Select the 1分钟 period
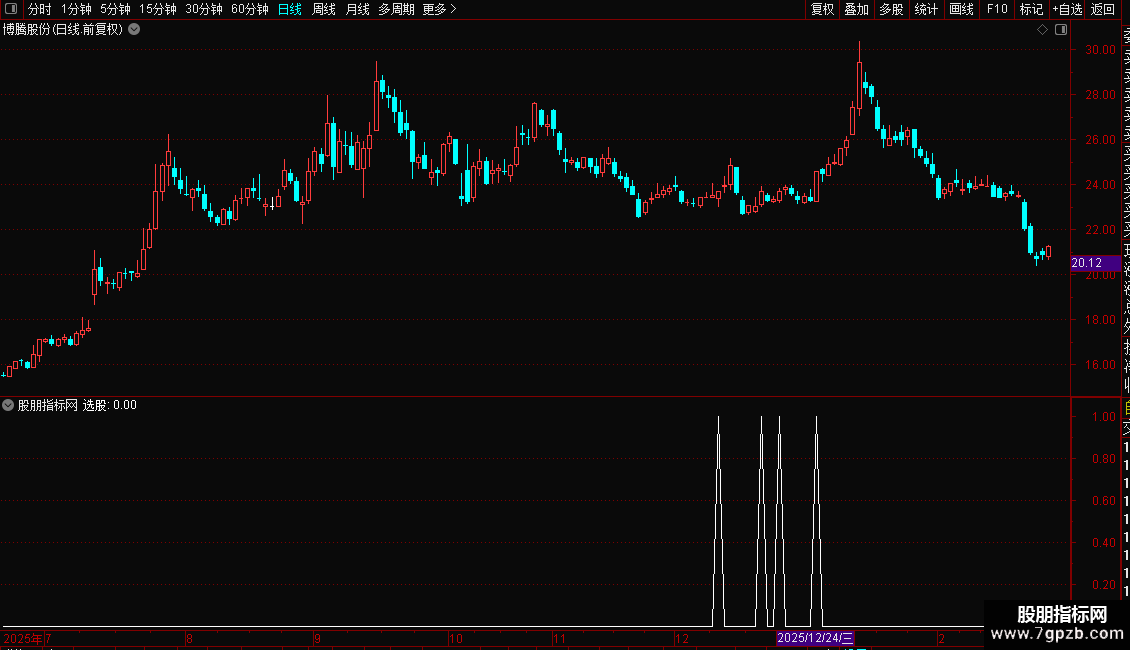Viewport: 1130px width, 650px height. tap(76, 9)
